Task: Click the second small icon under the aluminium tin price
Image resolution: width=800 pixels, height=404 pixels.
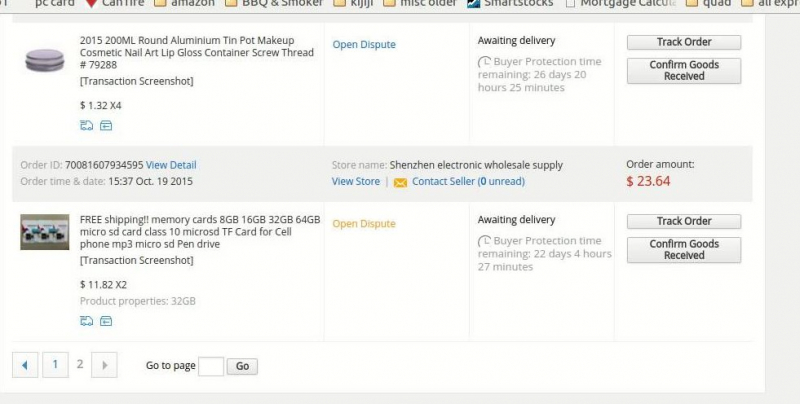Action: click(105, 125)
